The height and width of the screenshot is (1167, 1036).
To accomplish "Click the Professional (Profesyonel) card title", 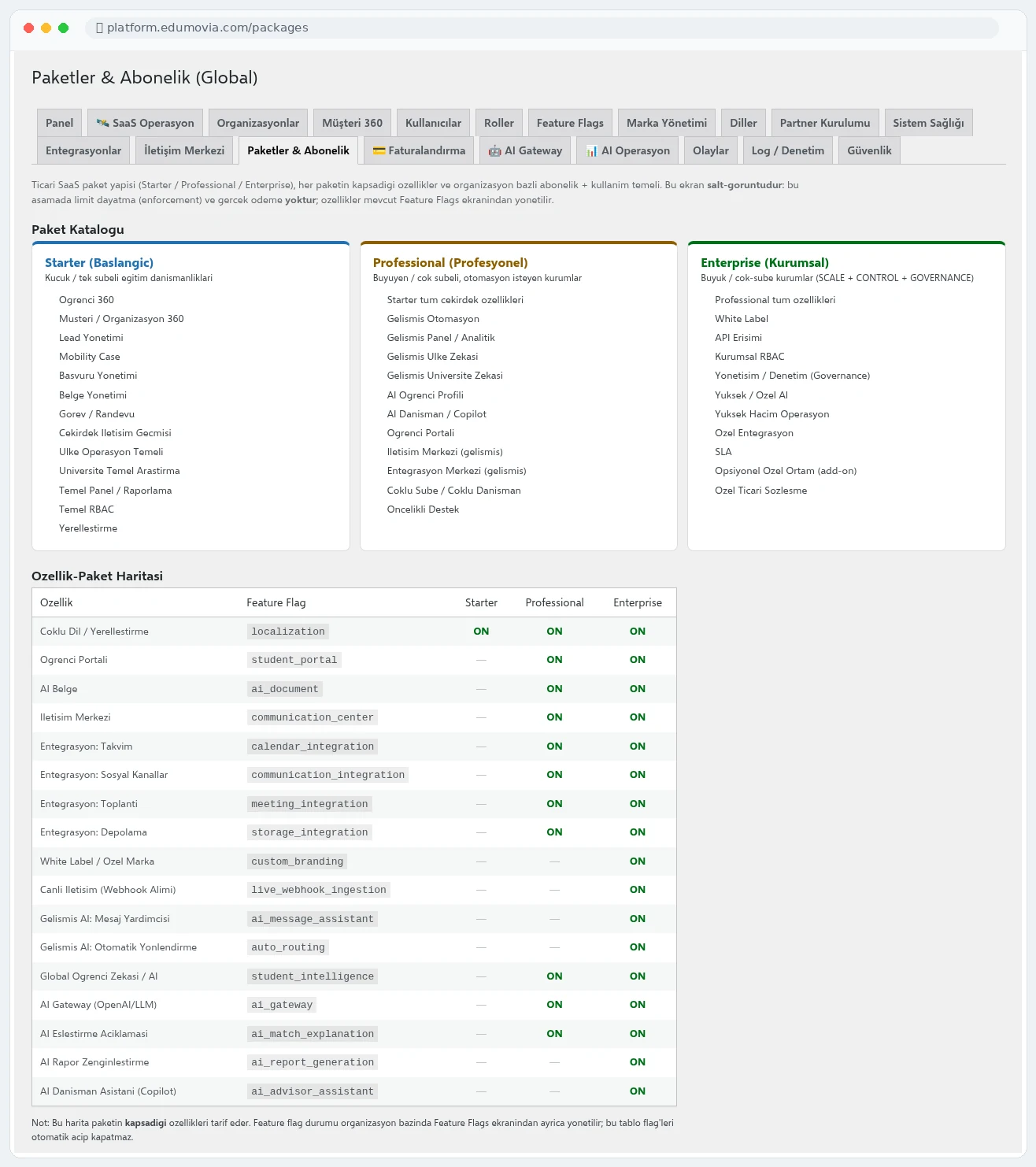I will 450,263.
